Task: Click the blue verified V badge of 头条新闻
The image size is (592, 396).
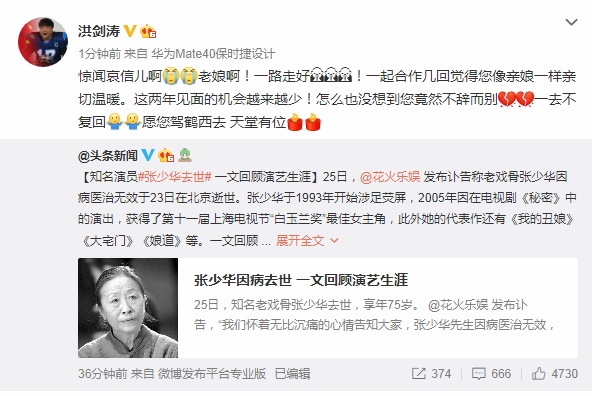Action: coord(148,155)
